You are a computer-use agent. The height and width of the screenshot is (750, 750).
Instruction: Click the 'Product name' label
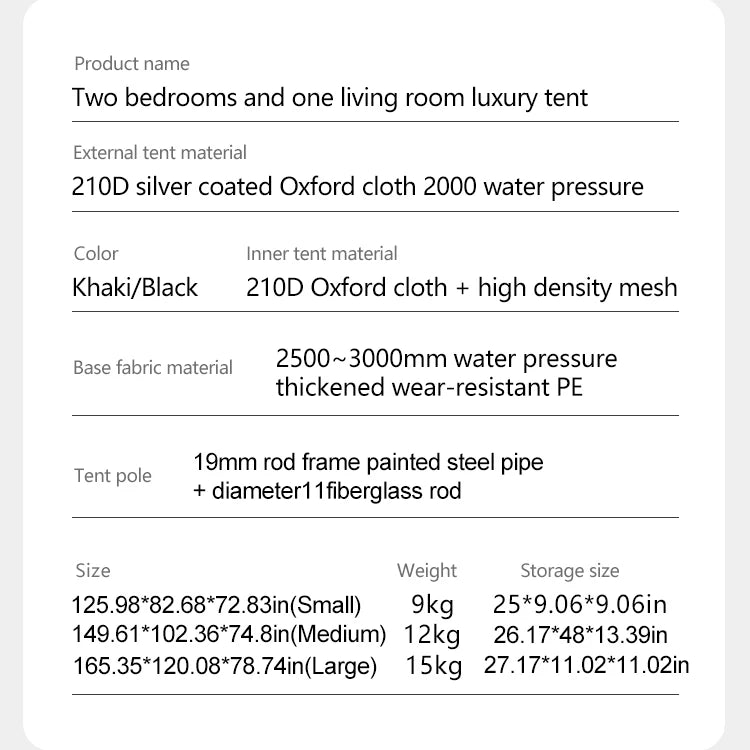coord(132,64)
